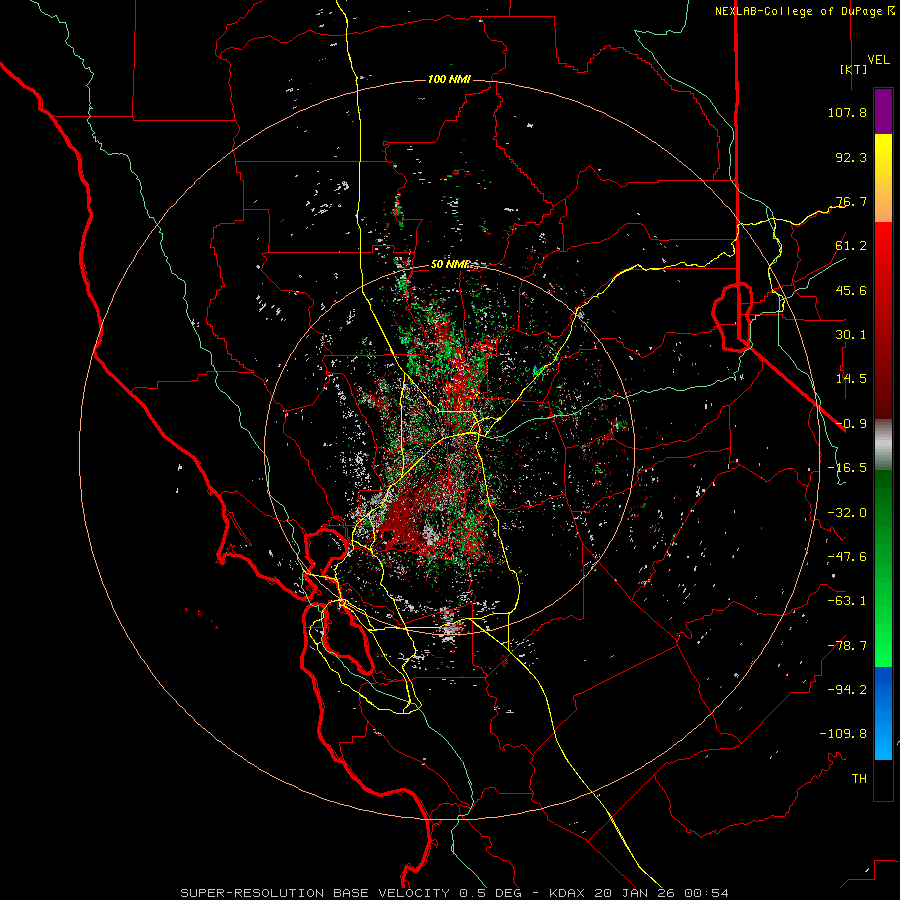
Task: Click the 45.6 velocity scale value
Action: 851,290
